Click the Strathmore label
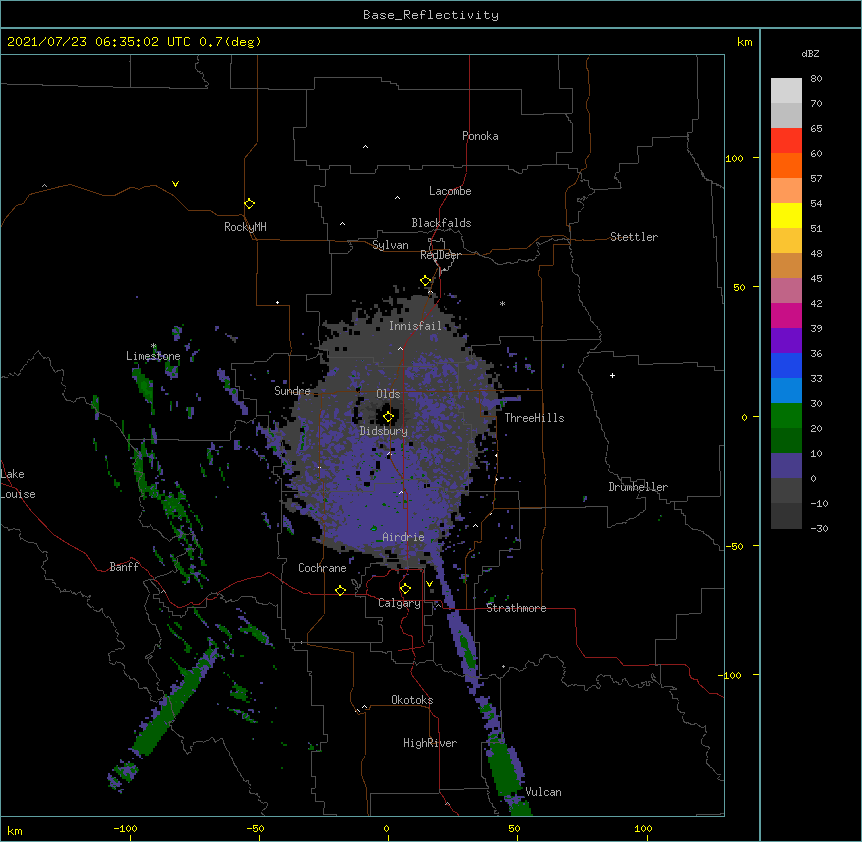Viewport: 862px width, 842px height. pyautogui.click(x=516, y=608)
